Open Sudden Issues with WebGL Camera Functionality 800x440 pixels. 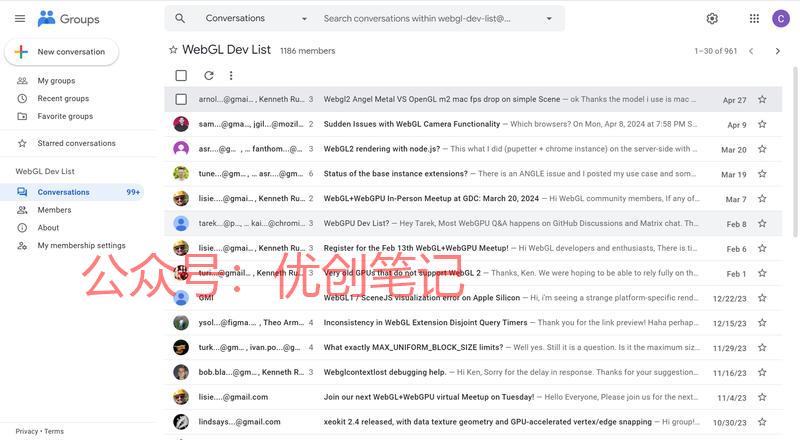tap(412, 124)
